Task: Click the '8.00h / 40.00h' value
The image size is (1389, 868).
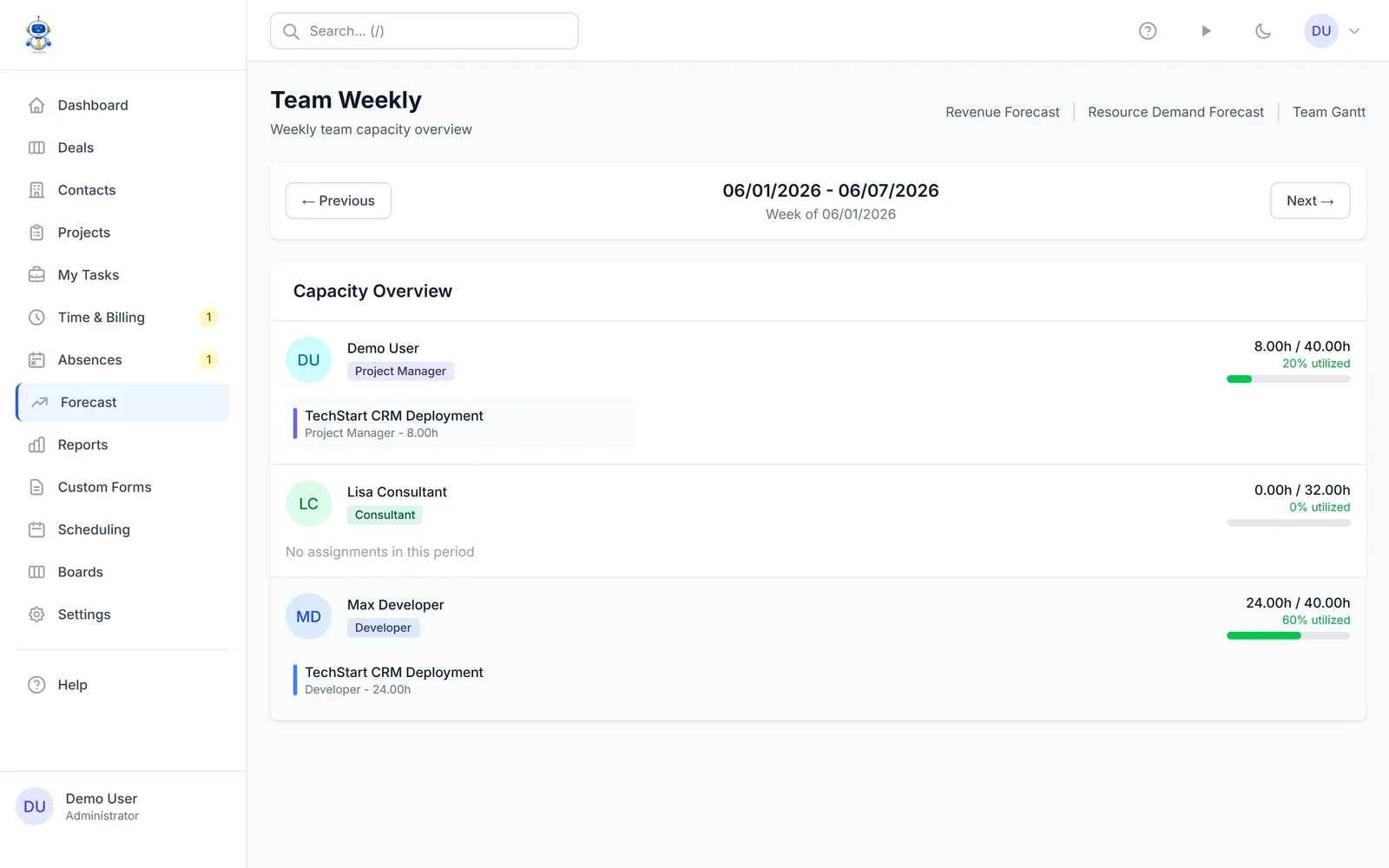Action: click(x=1302, y=346)
